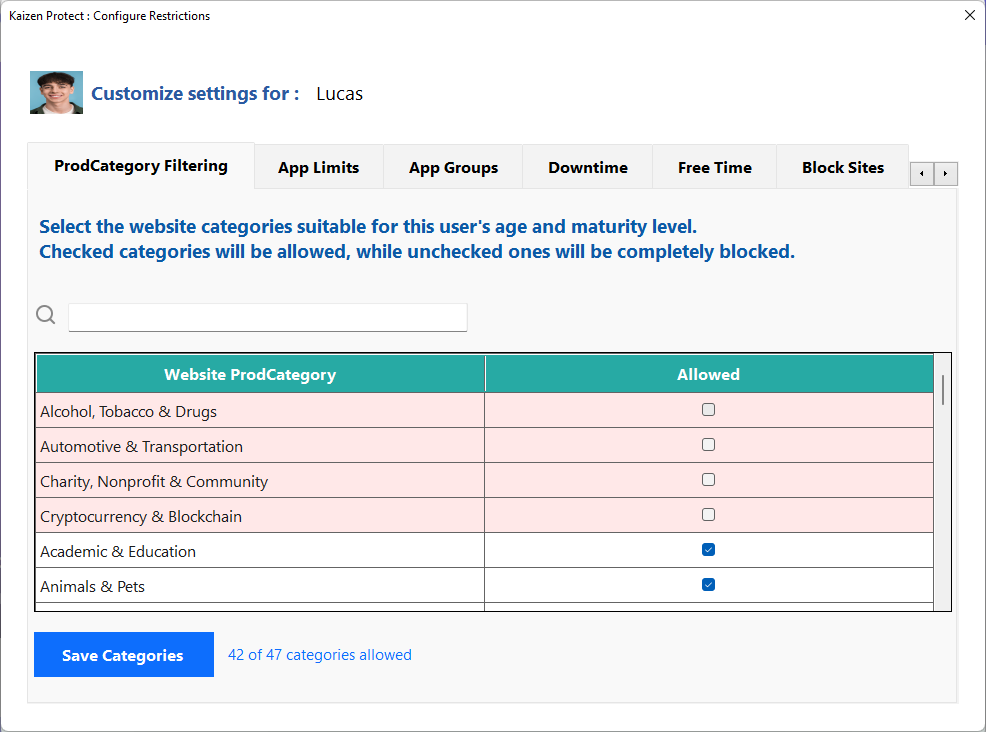The image size is (986, 732).
Task: Check Charity, Nonprofit & Community as allowed
Action: [708, 479]
